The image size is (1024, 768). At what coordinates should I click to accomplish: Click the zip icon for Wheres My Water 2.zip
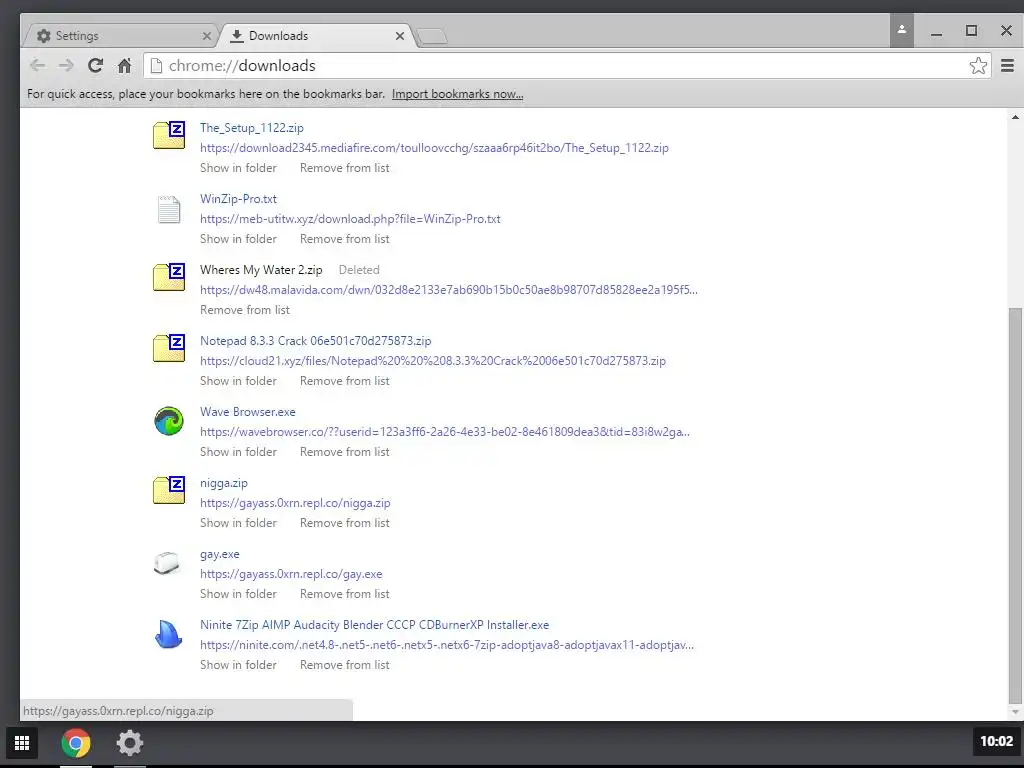coord(168,277)
